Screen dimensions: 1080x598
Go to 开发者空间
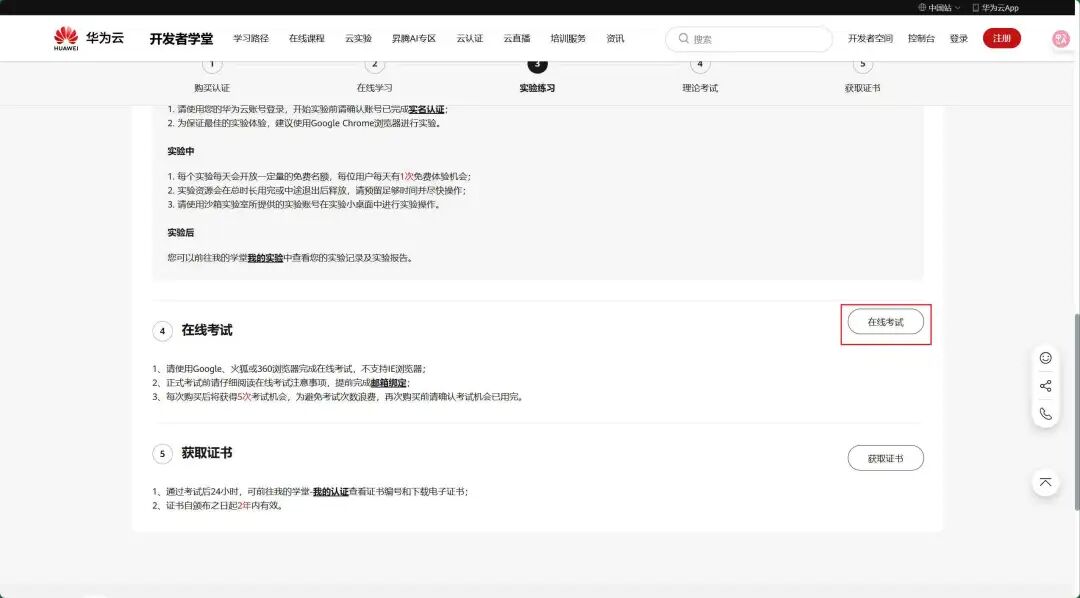pos(870,39)
